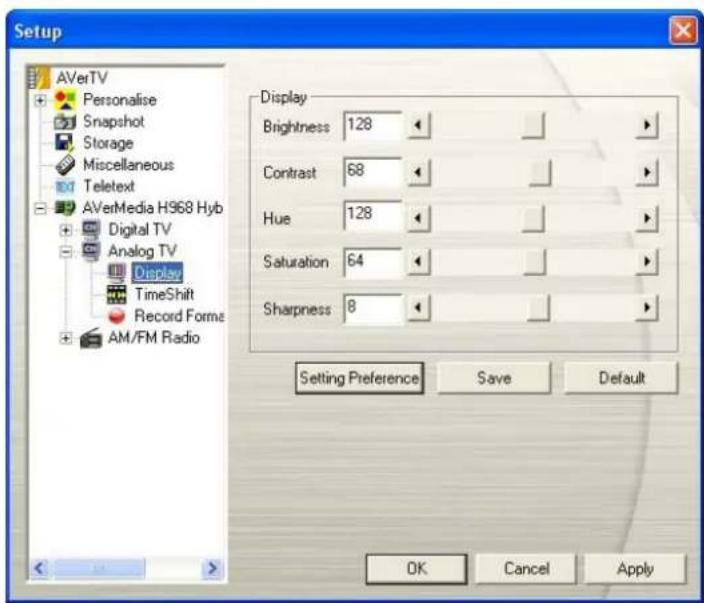Collapse the AVerMedia H968 node

coord(40,208)
